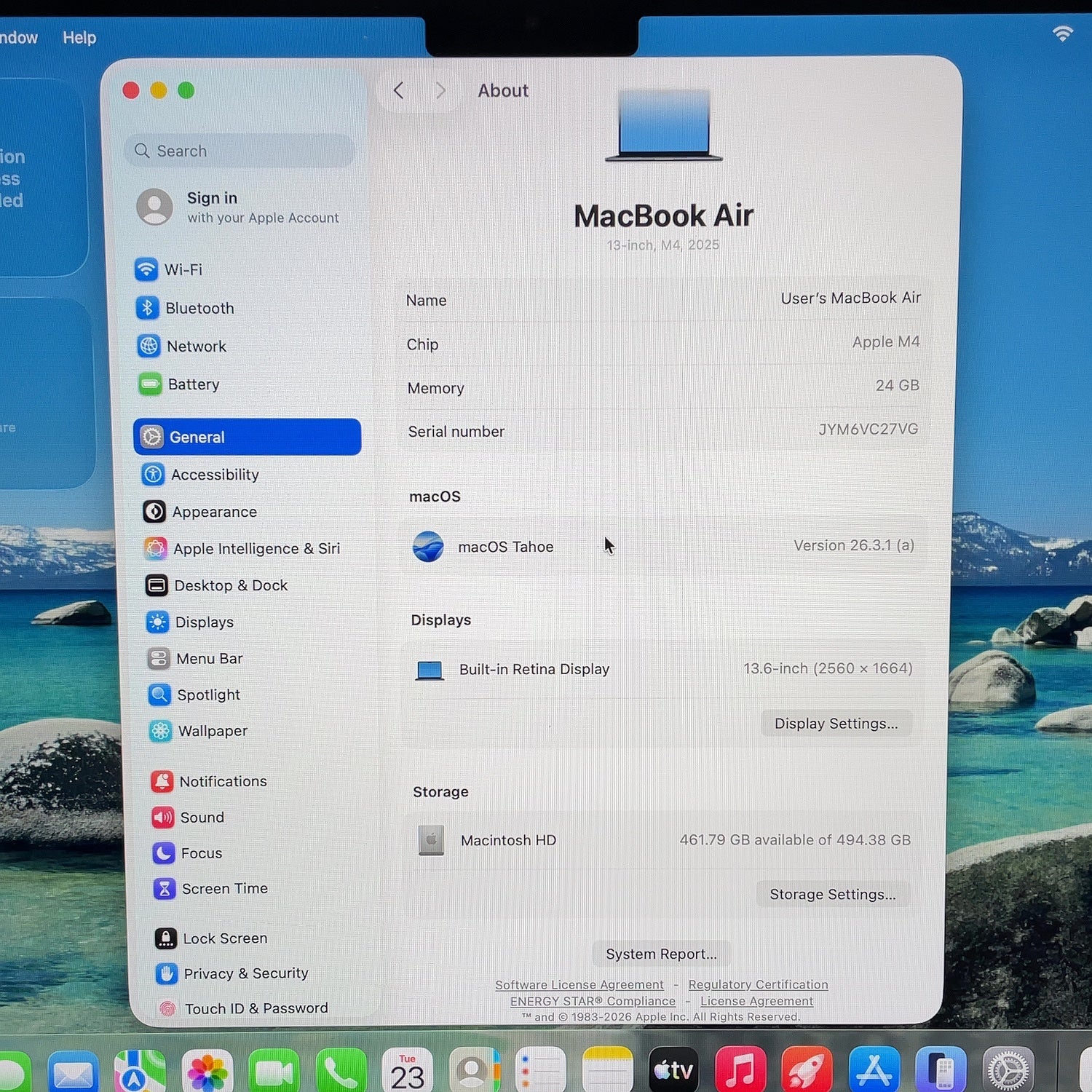Click the Search field in sidebar
Viewport: 1092px width, 1092px height.
[x=240, y=151]
